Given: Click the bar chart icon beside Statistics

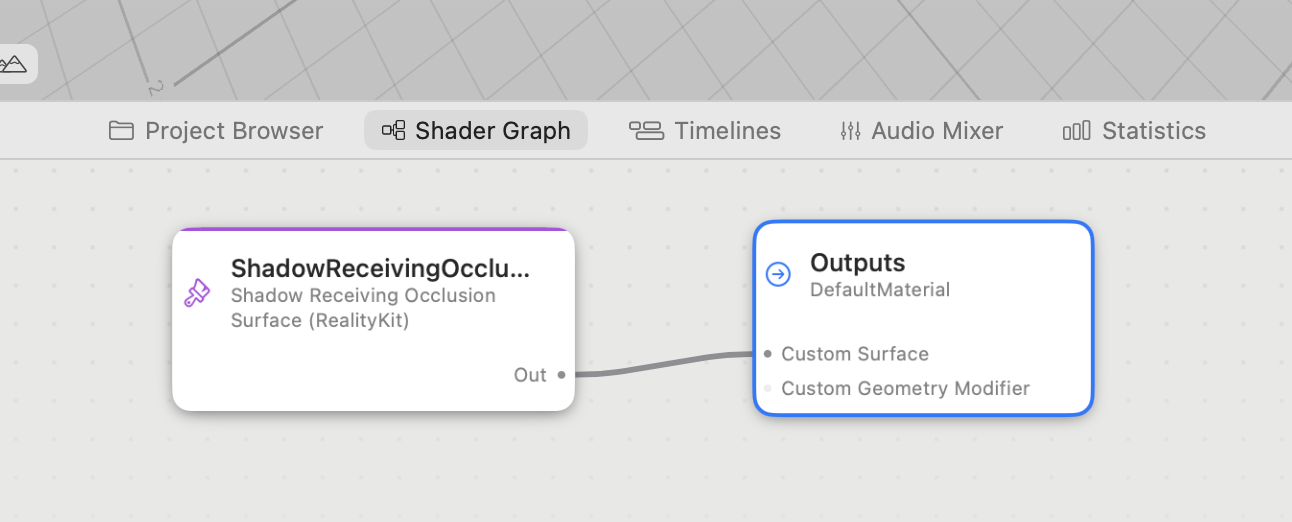Looking at the screenshot, I should (1076, 131).
